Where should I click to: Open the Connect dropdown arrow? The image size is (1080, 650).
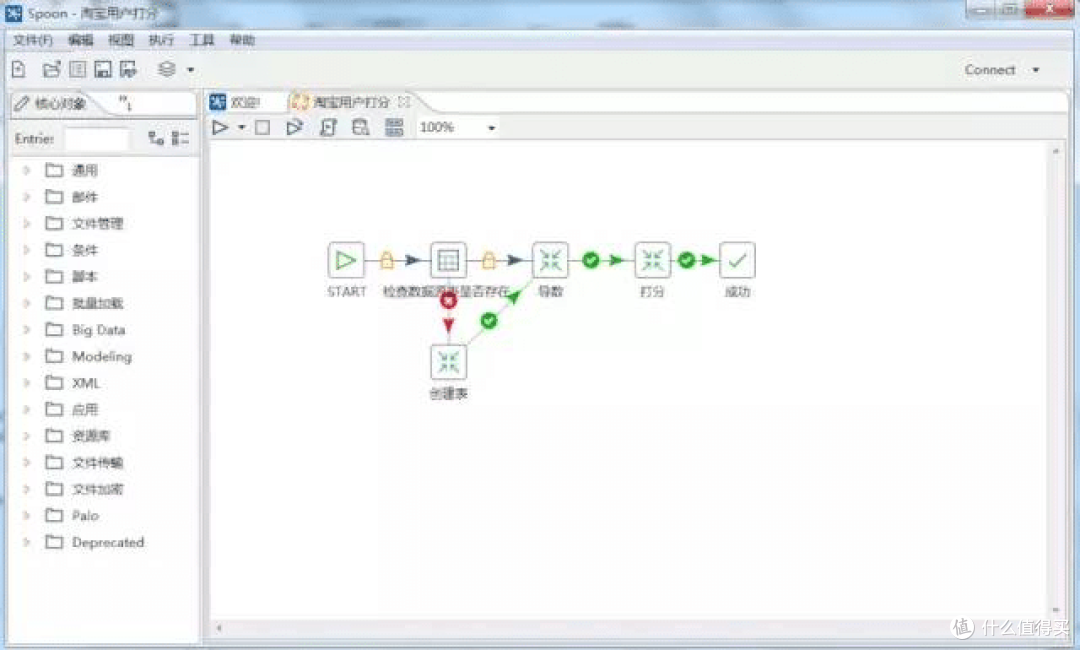(1035, 70)
